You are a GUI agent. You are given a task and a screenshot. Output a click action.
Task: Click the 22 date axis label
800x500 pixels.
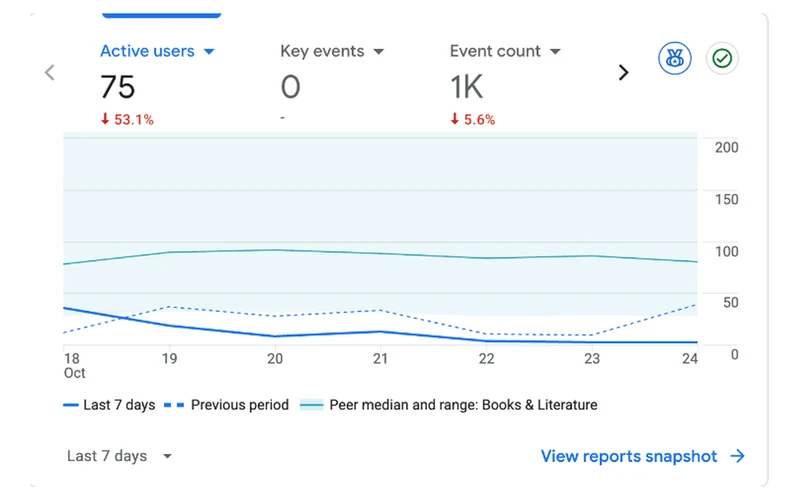click(x=486, y=359)
